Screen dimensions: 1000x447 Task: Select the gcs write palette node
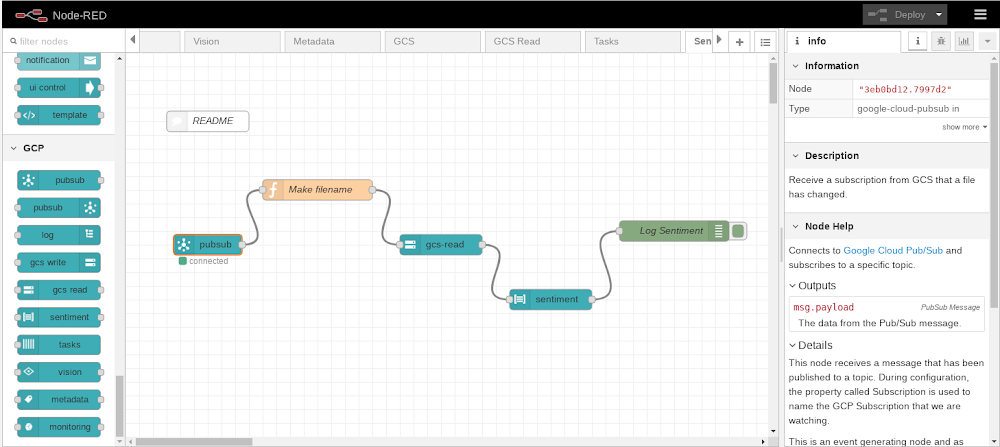pos(59,263)
